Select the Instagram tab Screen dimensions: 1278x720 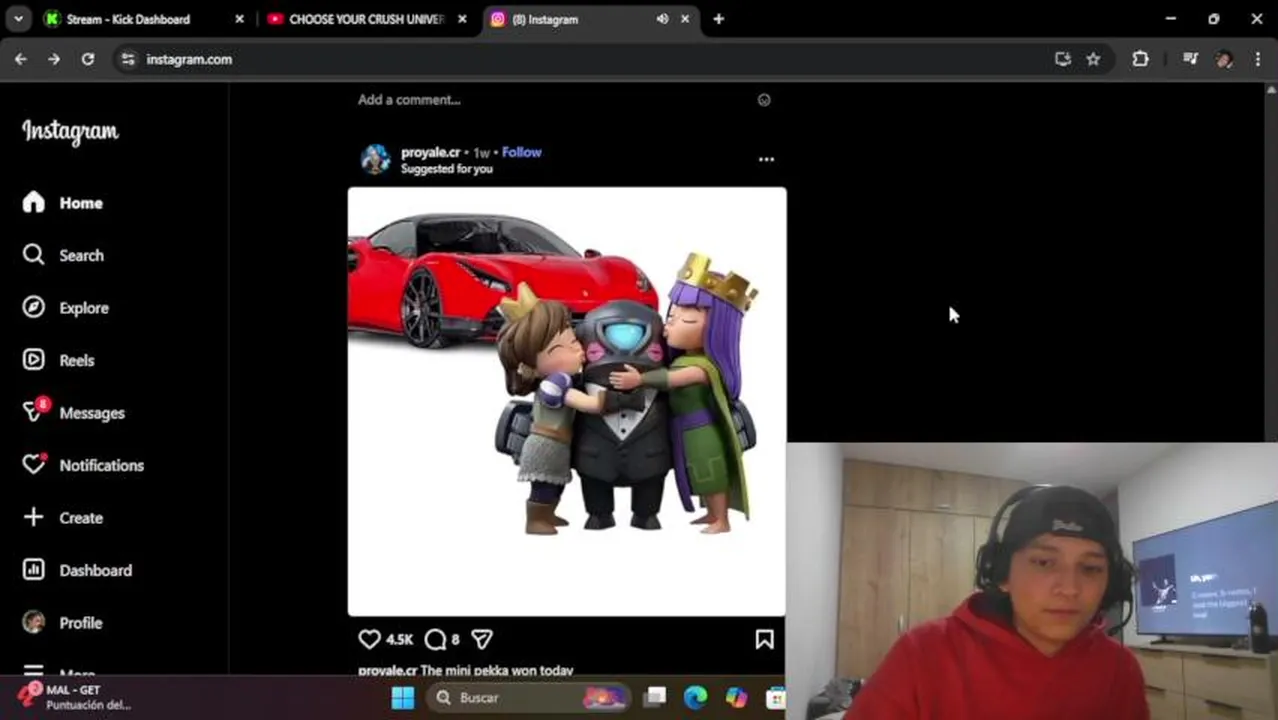[590, 19]
